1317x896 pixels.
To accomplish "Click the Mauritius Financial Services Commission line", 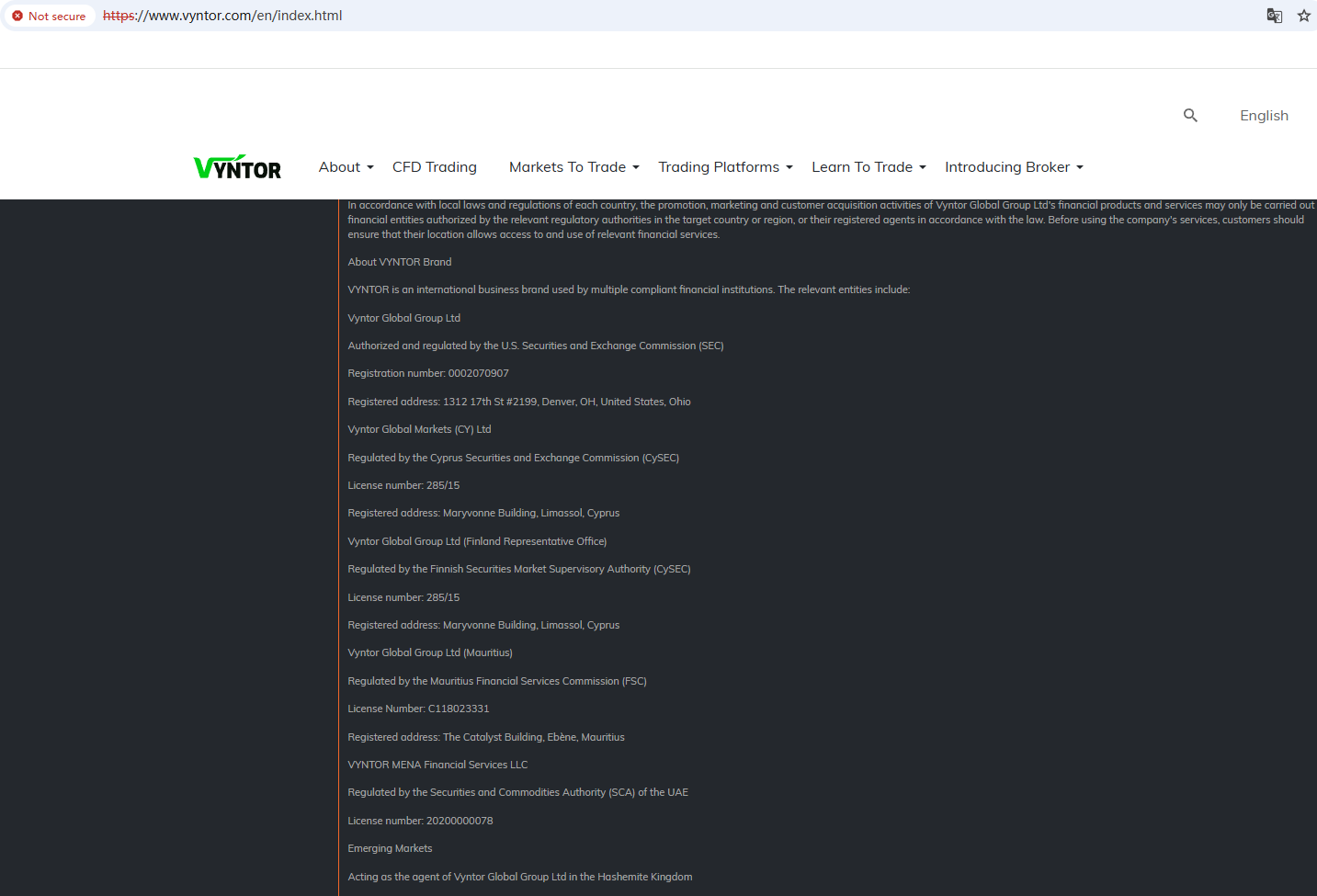I will (x=497, y=681).
